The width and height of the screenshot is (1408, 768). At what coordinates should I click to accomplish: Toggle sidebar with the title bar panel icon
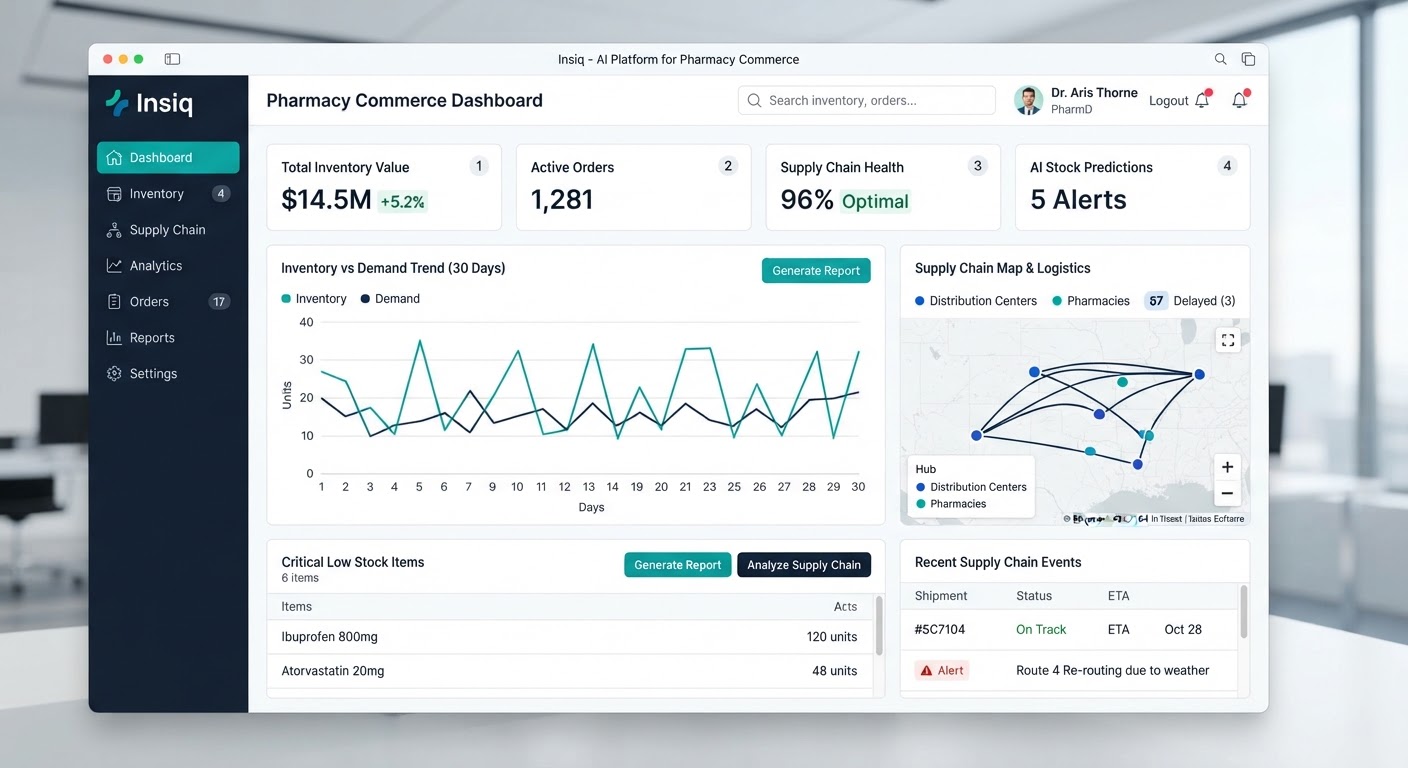tap(172, 60)
